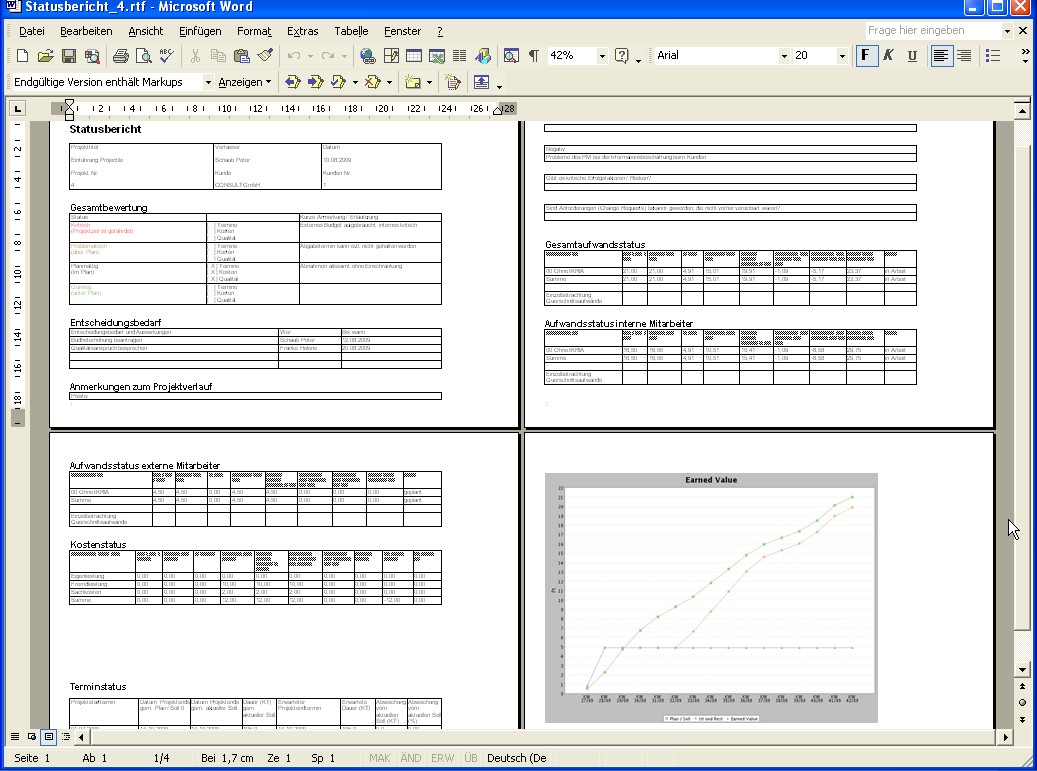This screenshot has width=1037, height=771.
Task: Click the vertical scrollbar down arrow
Action: pos(1022,670)
